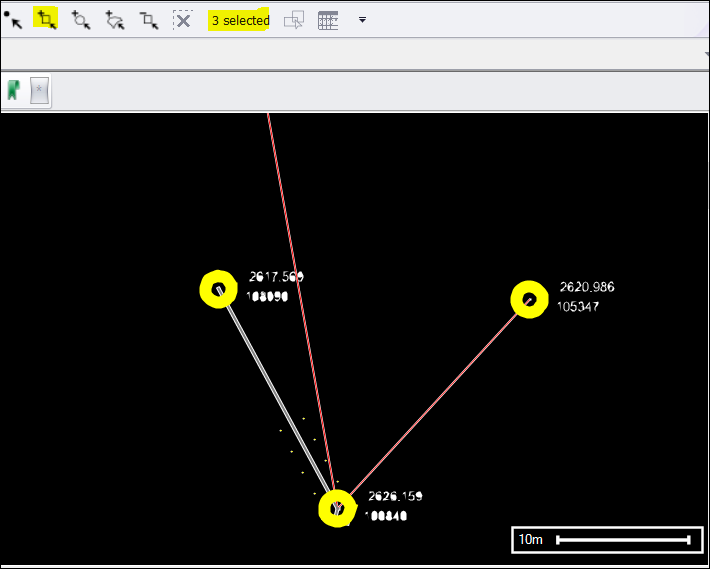Click the "3 selected" status label

pyautogui.click(x=240, y=20)
